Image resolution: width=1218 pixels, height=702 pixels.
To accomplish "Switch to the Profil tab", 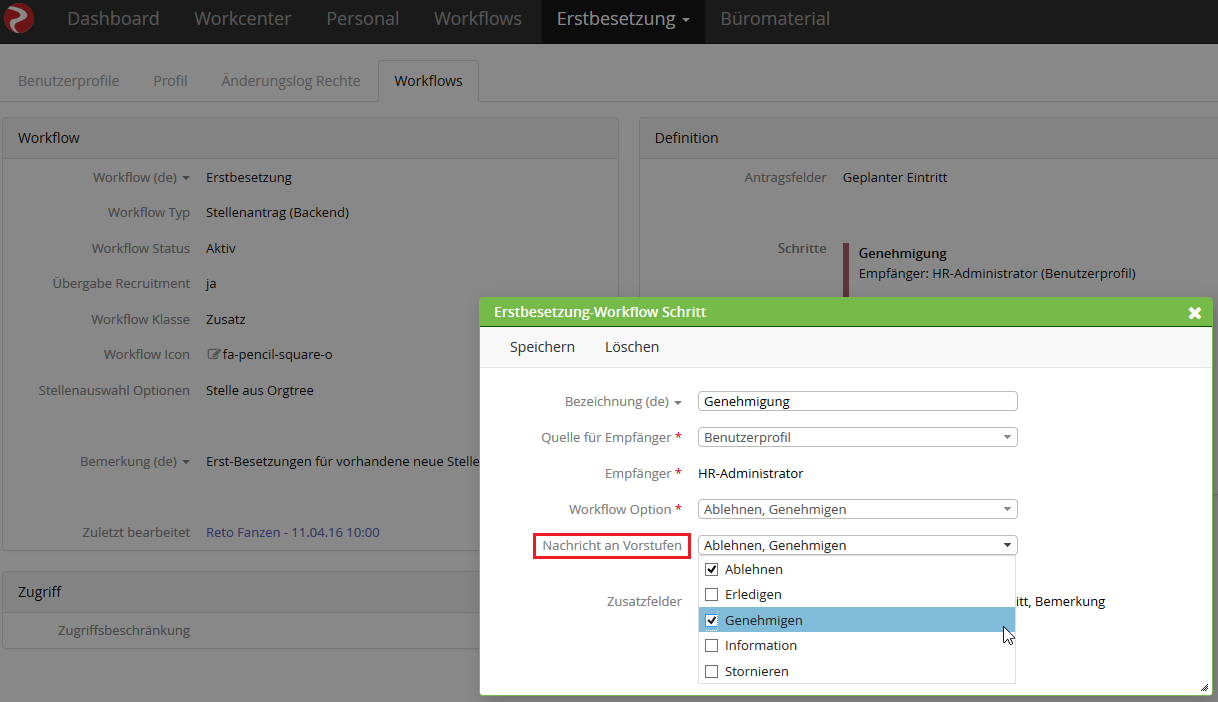I will pos(170,81).
